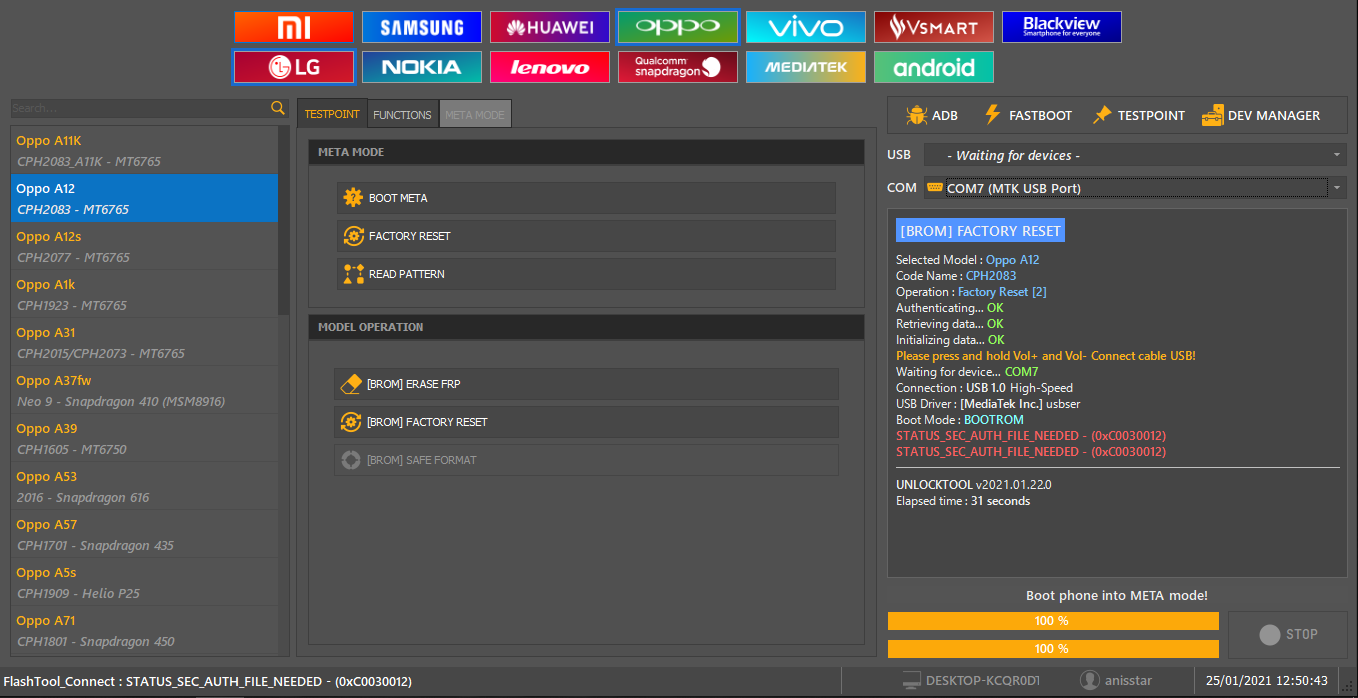Select Oppo A37fw in the model list
This screenshot has width=1358, height=698.
[x=144, y=390]
